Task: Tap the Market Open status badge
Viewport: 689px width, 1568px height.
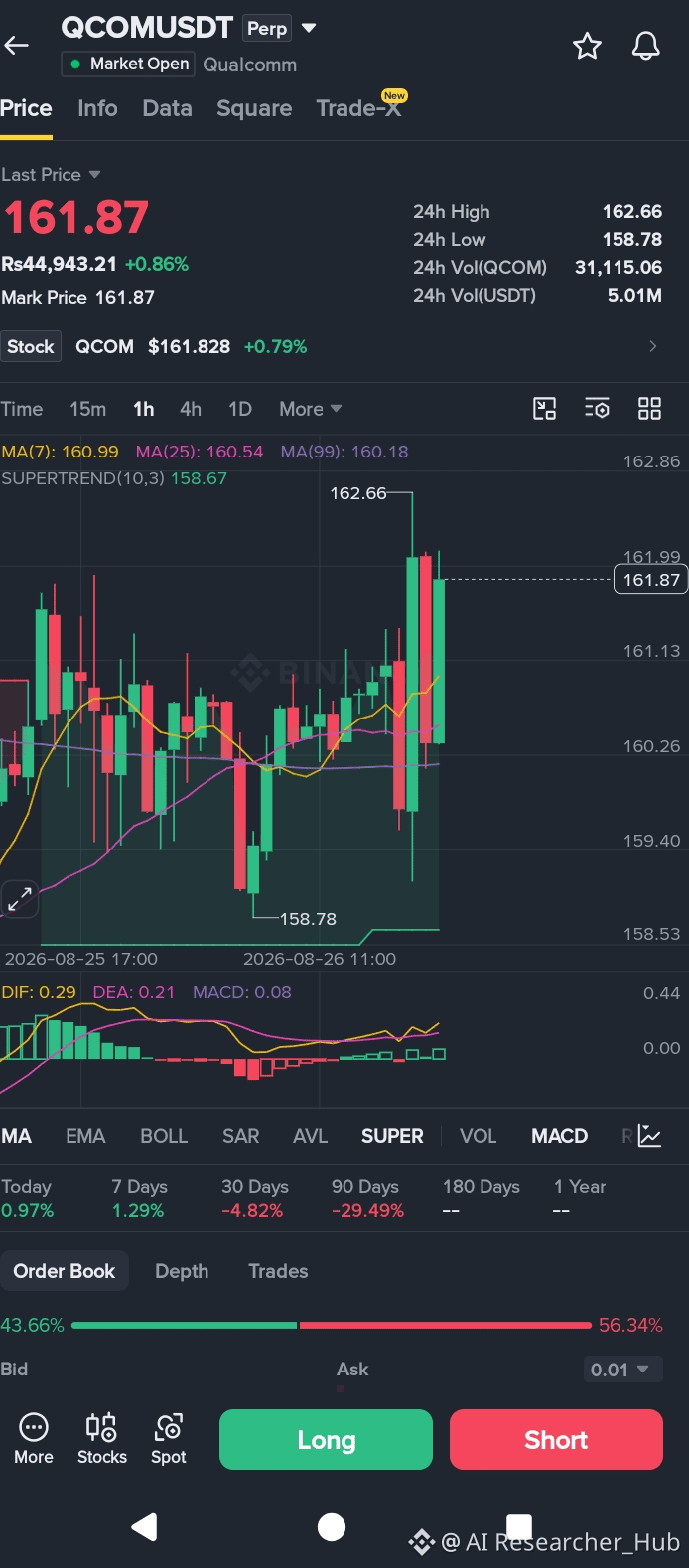Action: click(x=128, y=64)
